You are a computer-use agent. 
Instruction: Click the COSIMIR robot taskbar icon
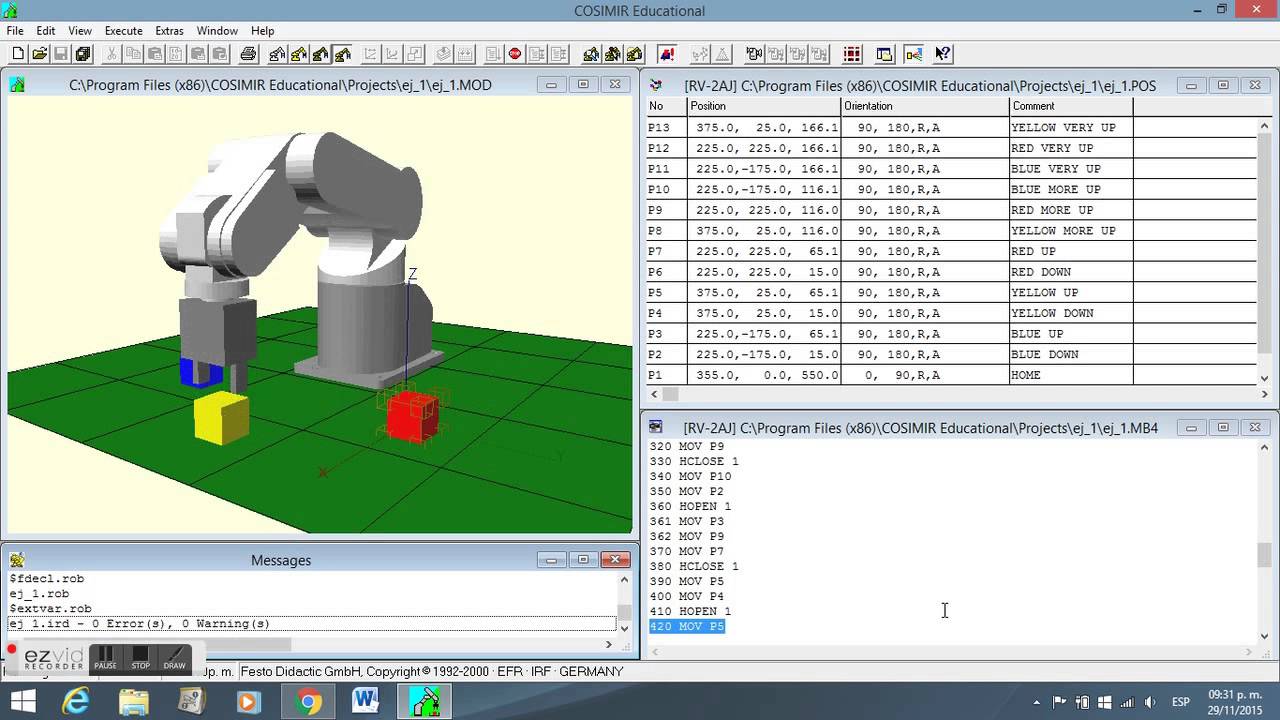pyautogui.click(x=425, y=702)
